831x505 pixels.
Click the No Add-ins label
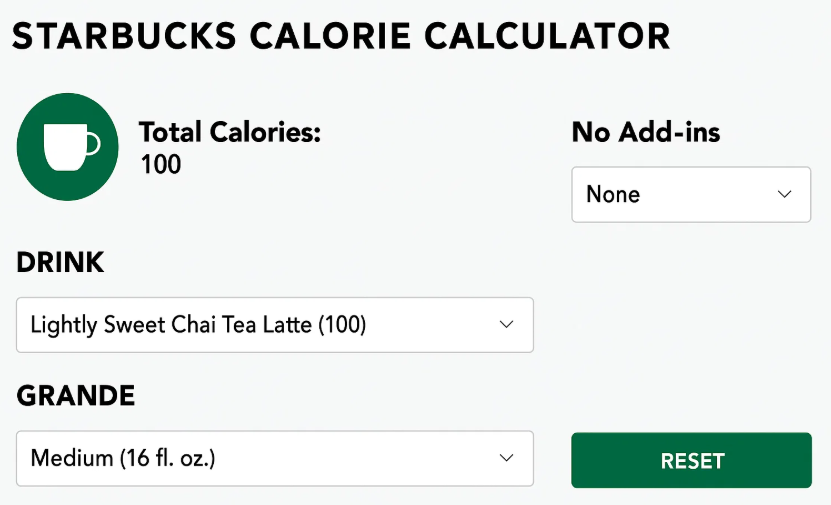pos(645,132)
